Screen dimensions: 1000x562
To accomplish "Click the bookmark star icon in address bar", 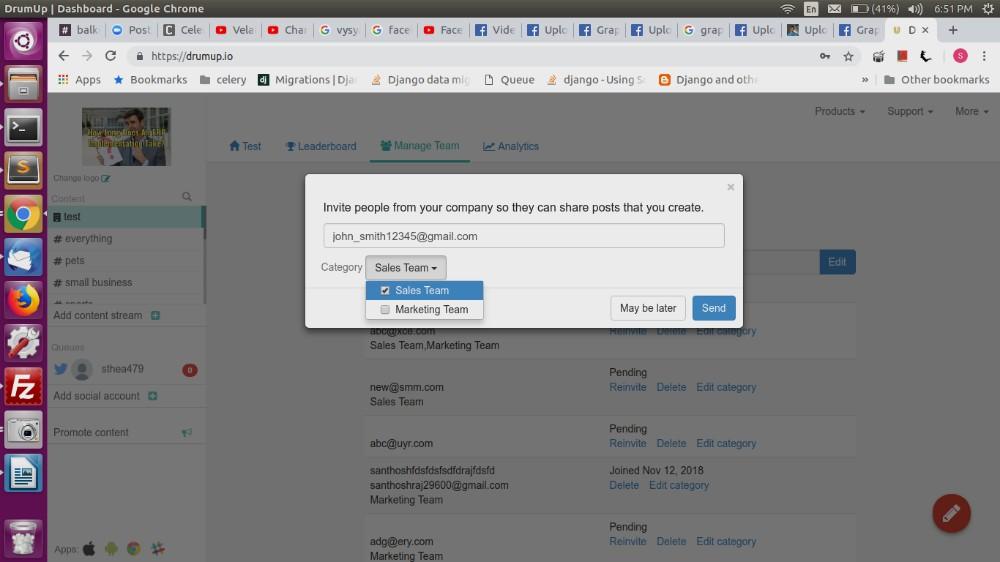I will tap(848, 56).
